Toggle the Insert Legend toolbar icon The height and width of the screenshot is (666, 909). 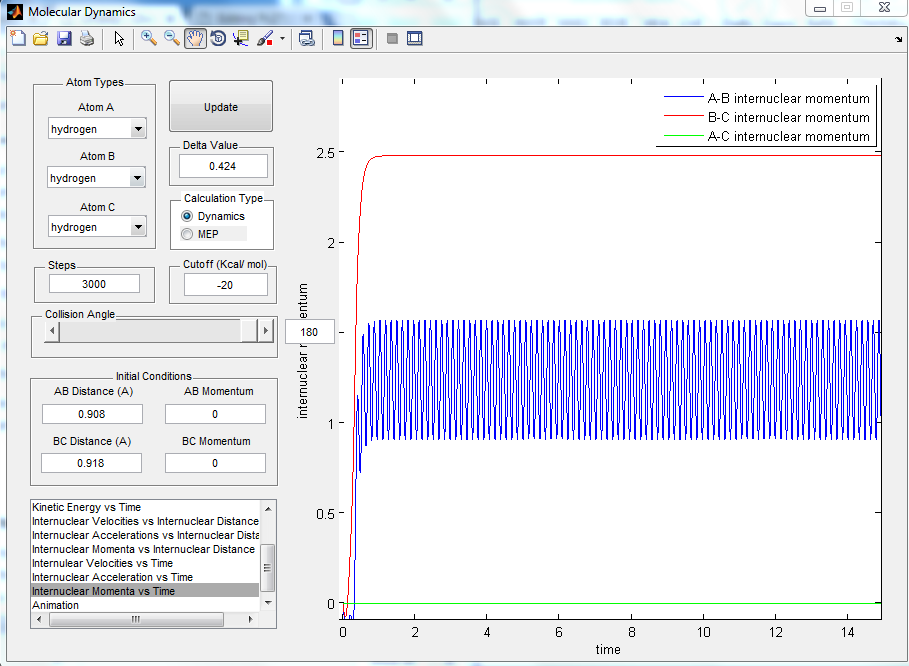361,39
